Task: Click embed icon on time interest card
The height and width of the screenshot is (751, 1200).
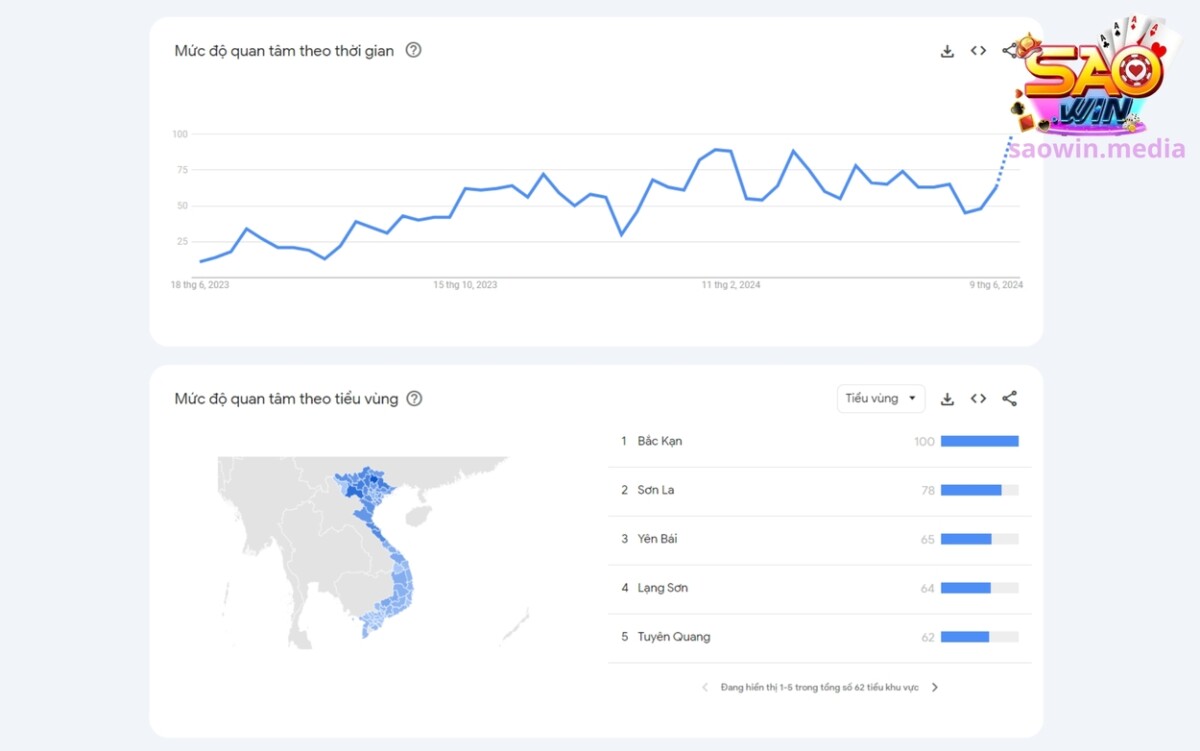Action: (x=978, y=51)
